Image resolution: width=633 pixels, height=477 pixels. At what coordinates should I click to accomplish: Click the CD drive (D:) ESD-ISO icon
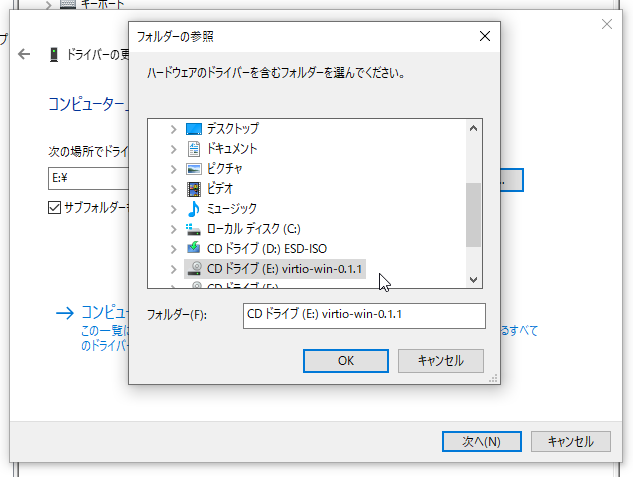(194, 247)
